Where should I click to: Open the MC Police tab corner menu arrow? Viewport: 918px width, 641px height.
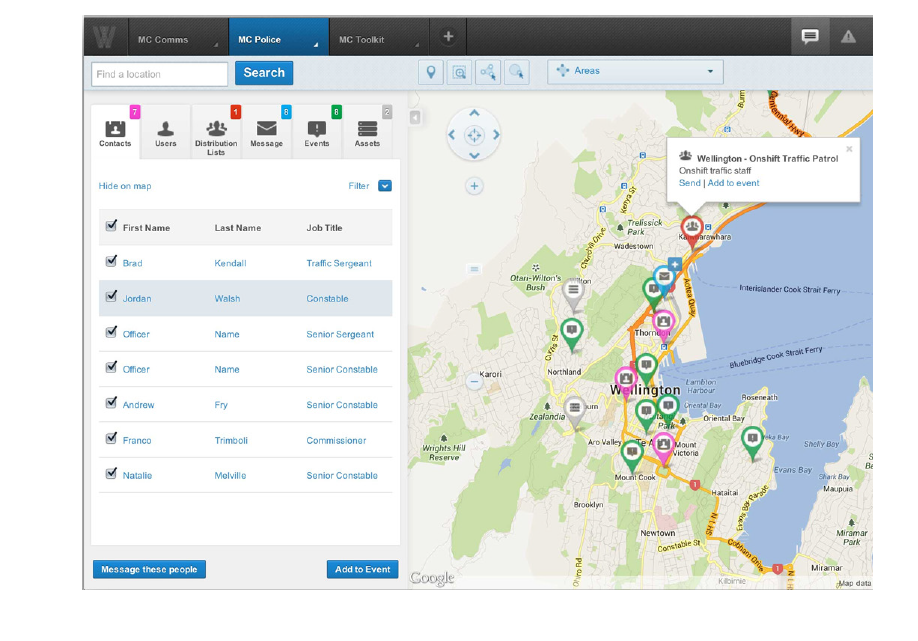316,44
